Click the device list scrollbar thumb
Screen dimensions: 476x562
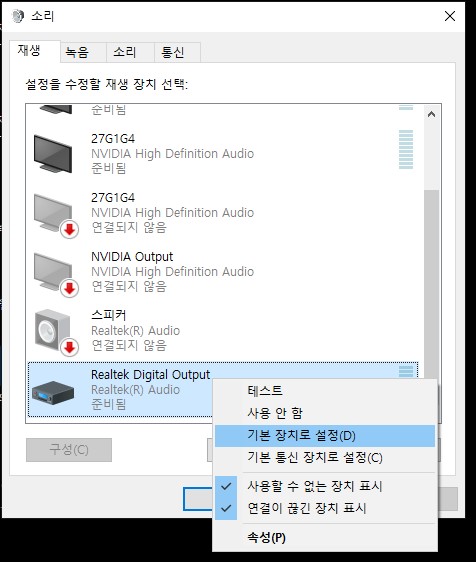(x=432, y=284)
